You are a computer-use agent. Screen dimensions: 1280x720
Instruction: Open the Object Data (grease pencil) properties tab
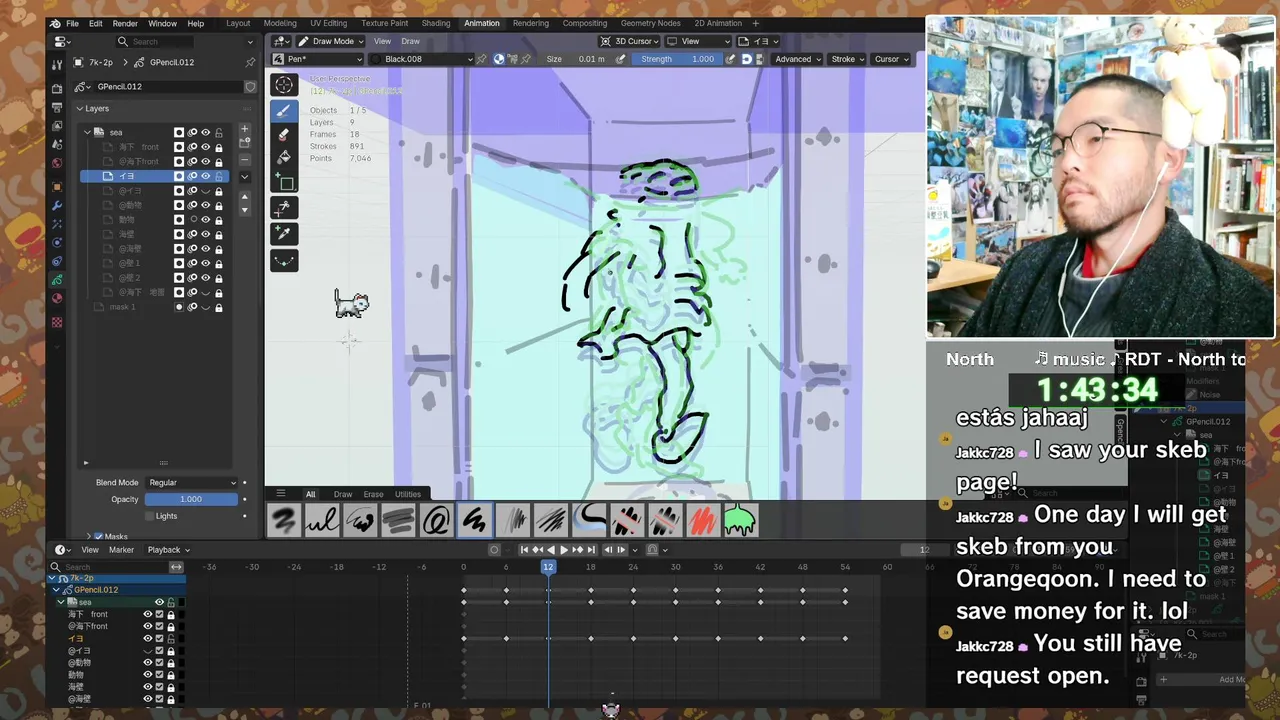[x=57, y=279]
